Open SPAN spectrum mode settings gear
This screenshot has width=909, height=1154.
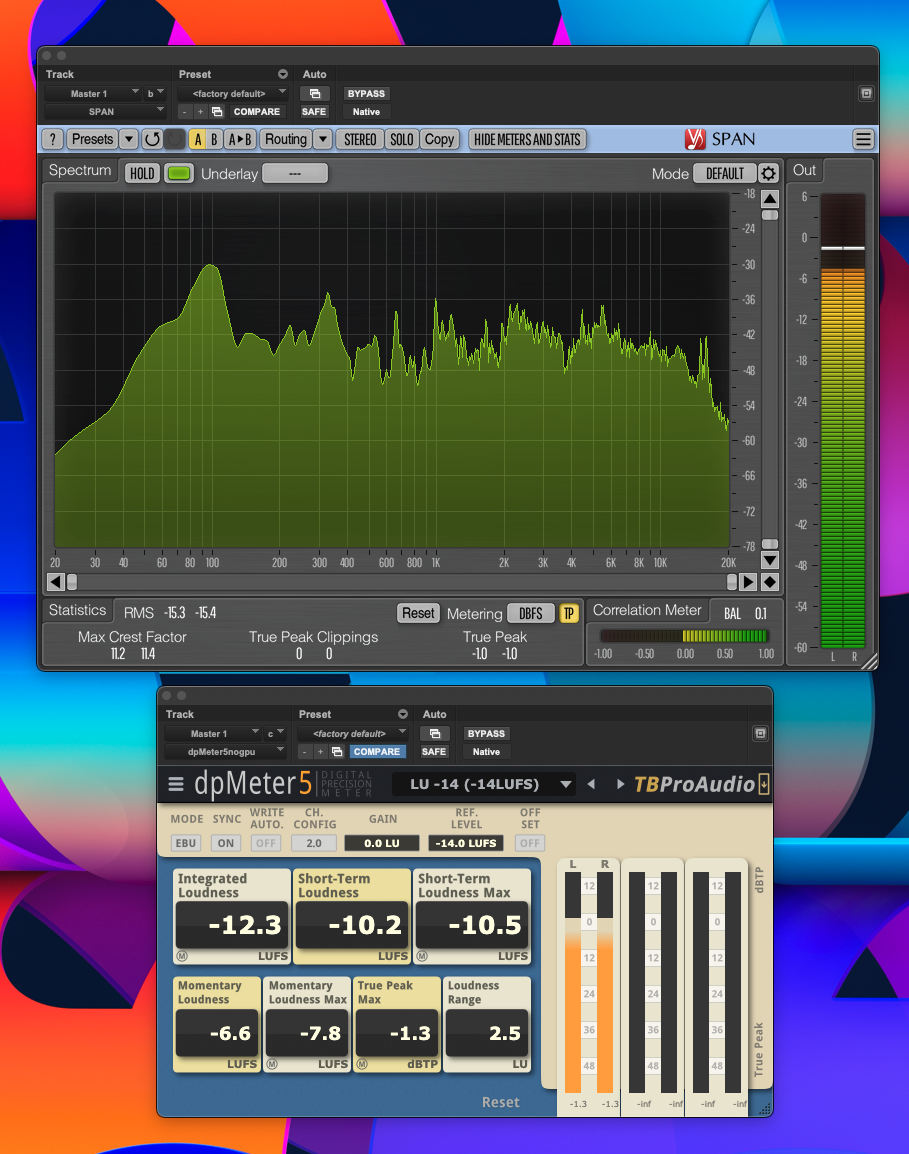tap(768, 173)
